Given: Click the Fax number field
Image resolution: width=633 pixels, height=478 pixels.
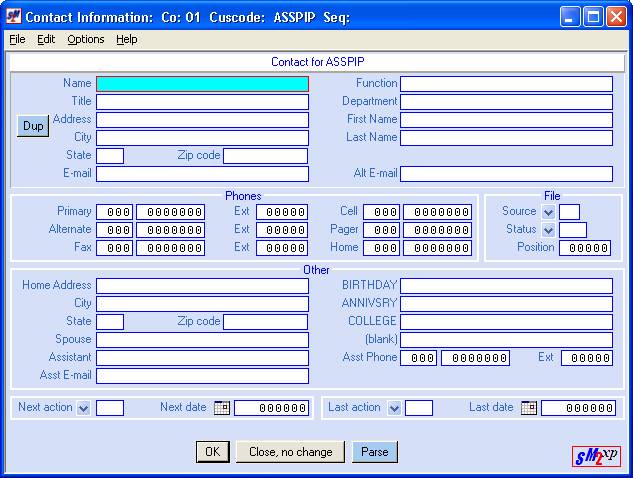Looking at the screenshot, I should point(170,248).
